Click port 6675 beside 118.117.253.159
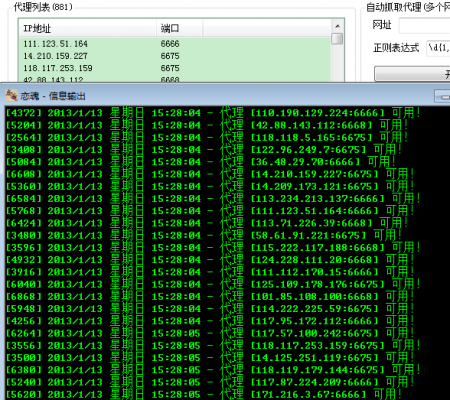Image resolution: width=450 pixels, height=400 pixels. 170,68
